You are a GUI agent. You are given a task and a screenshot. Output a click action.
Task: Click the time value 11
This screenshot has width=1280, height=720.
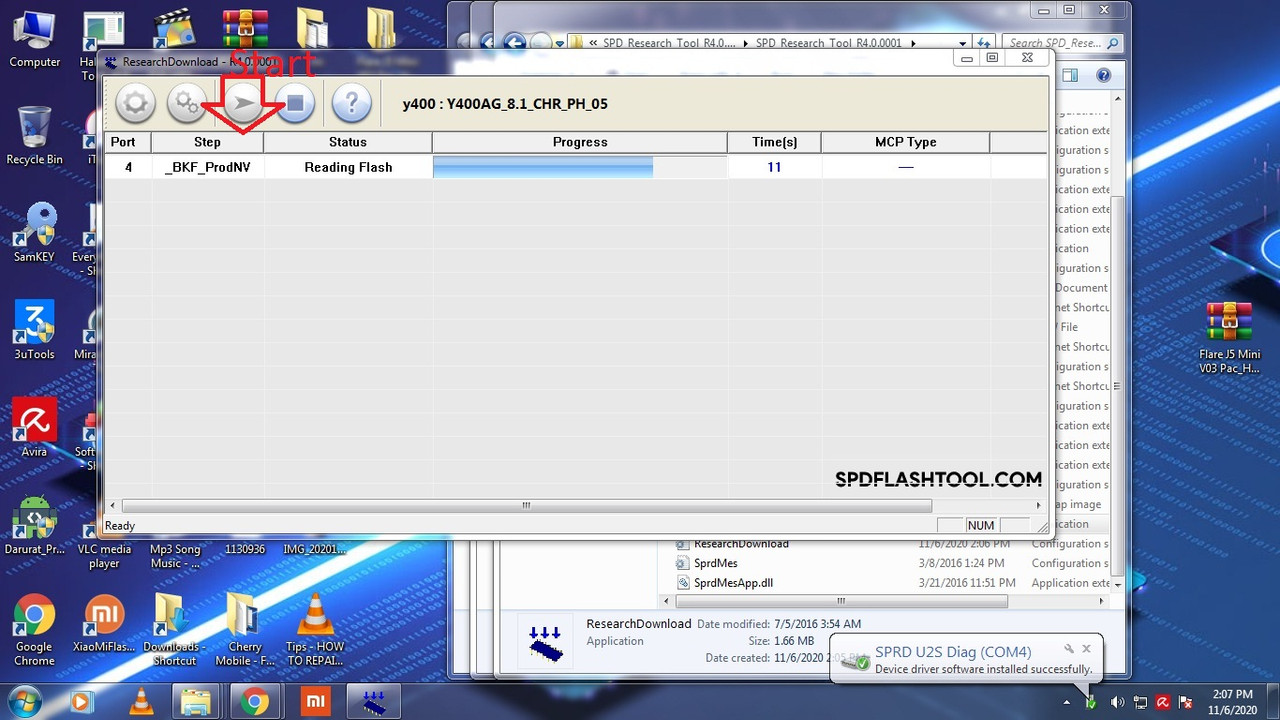coord(774,167)
